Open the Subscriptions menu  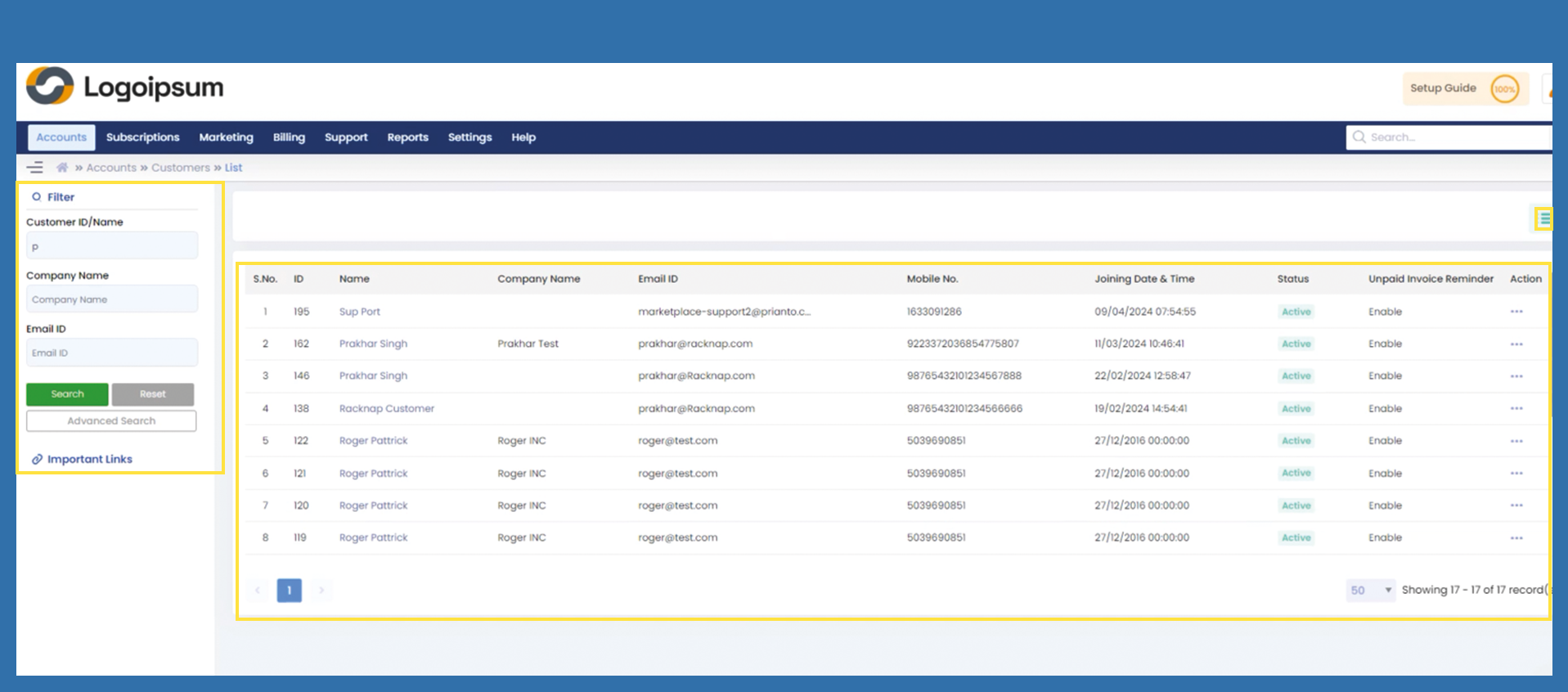pyautogui.click(x=142, y=137)
